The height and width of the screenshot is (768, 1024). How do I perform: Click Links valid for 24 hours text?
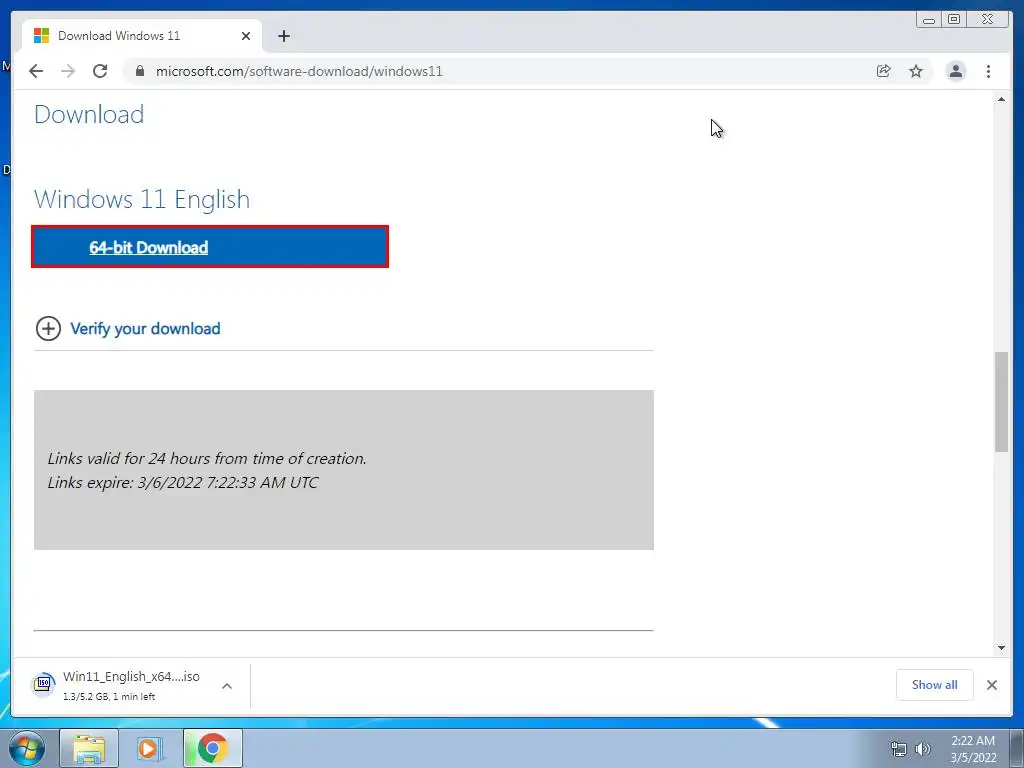click(x=207, y=458)
